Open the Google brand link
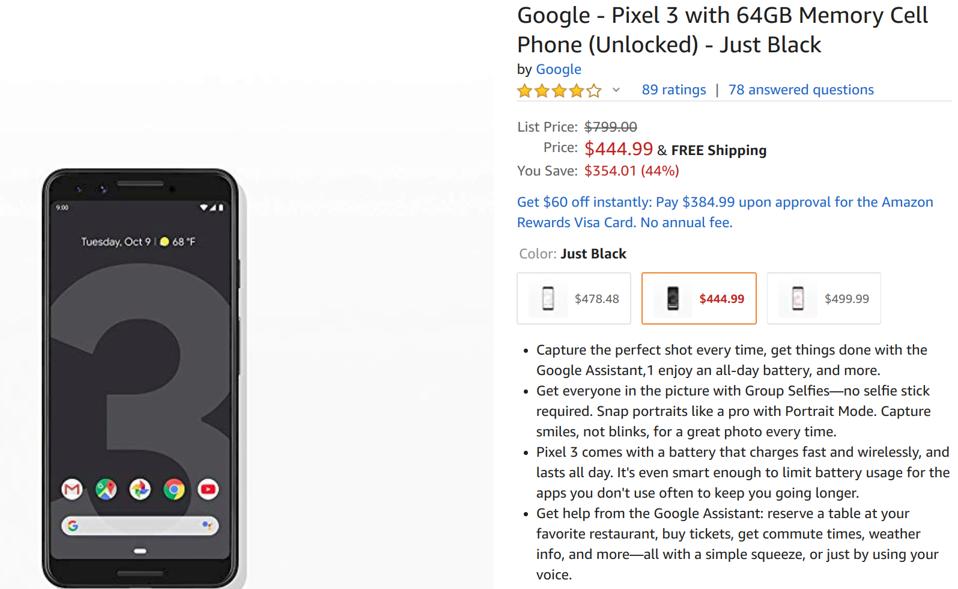This screenshot has width=958, height=589. (x=558, y=69)
